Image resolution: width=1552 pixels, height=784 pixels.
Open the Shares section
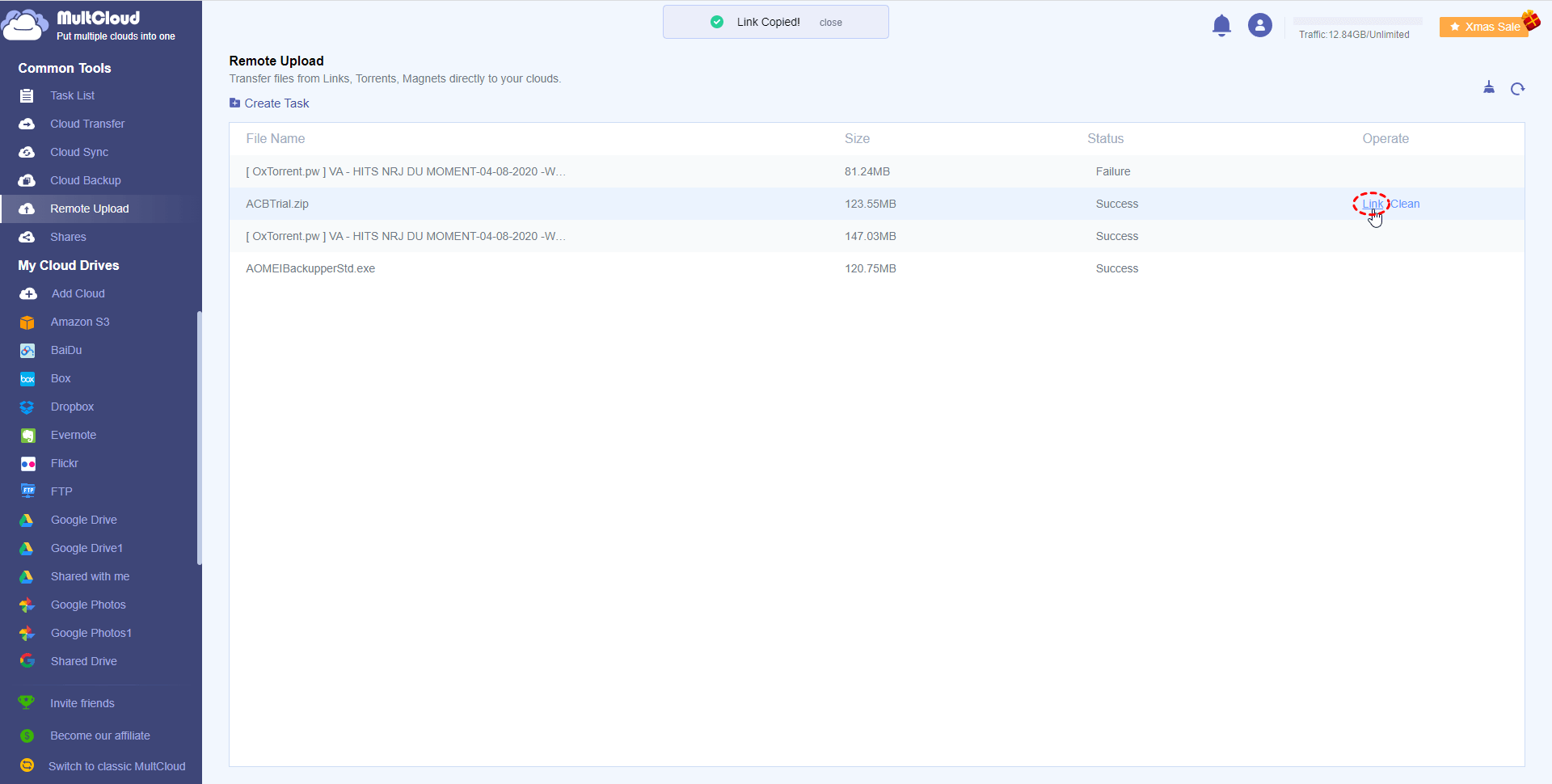[x=68, y=237]
